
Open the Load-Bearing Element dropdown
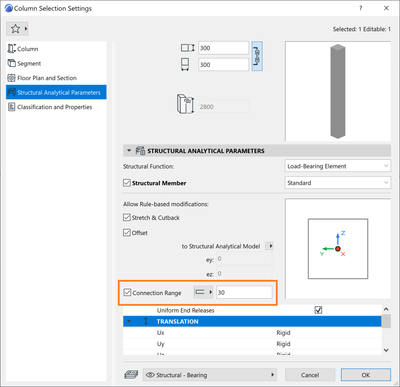[338, 166]
